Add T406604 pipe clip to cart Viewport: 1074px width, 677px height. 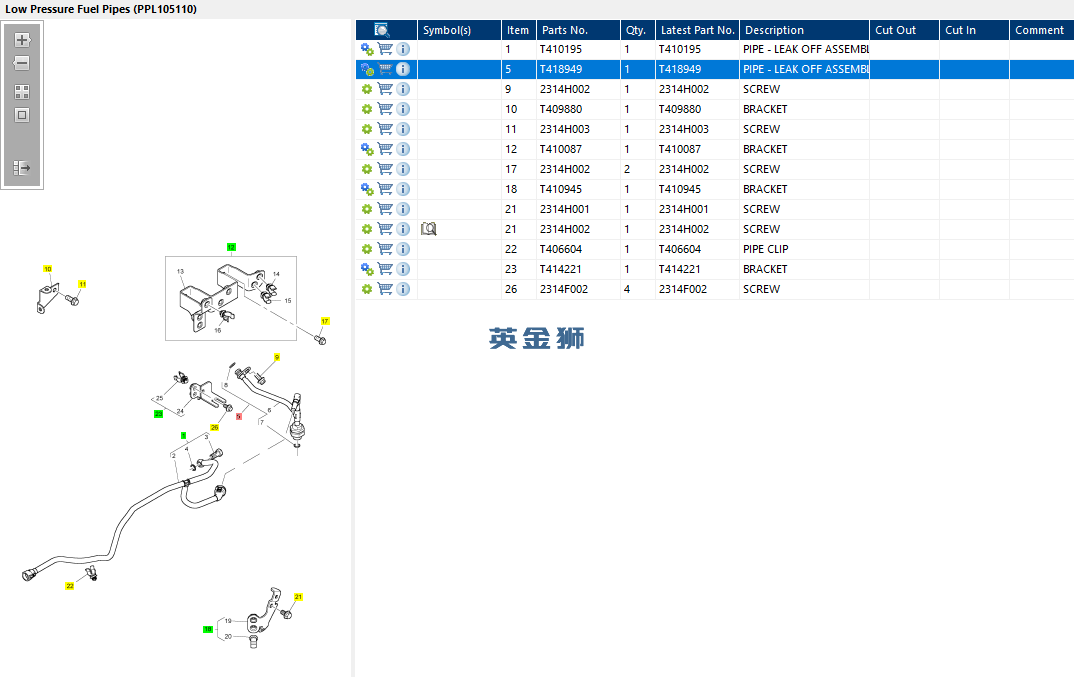coord(385,249)
